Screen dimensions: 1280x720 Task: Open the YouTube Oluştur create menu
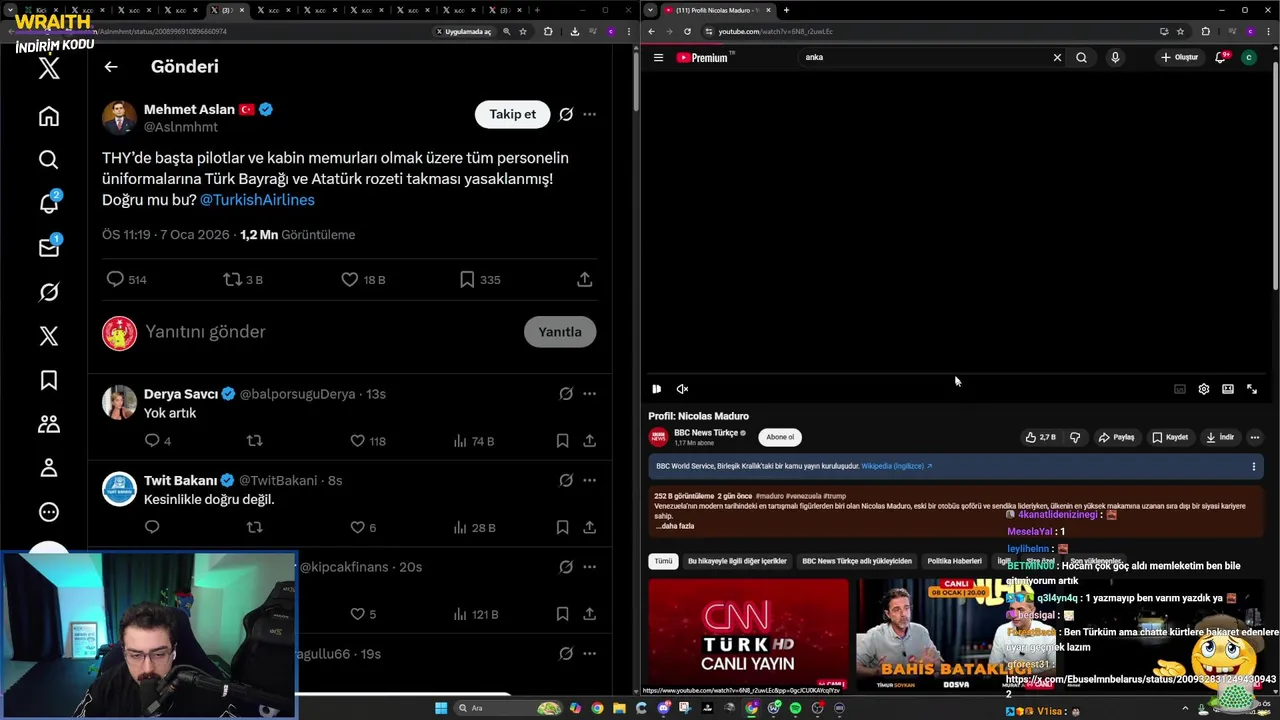coord(1179,57)
